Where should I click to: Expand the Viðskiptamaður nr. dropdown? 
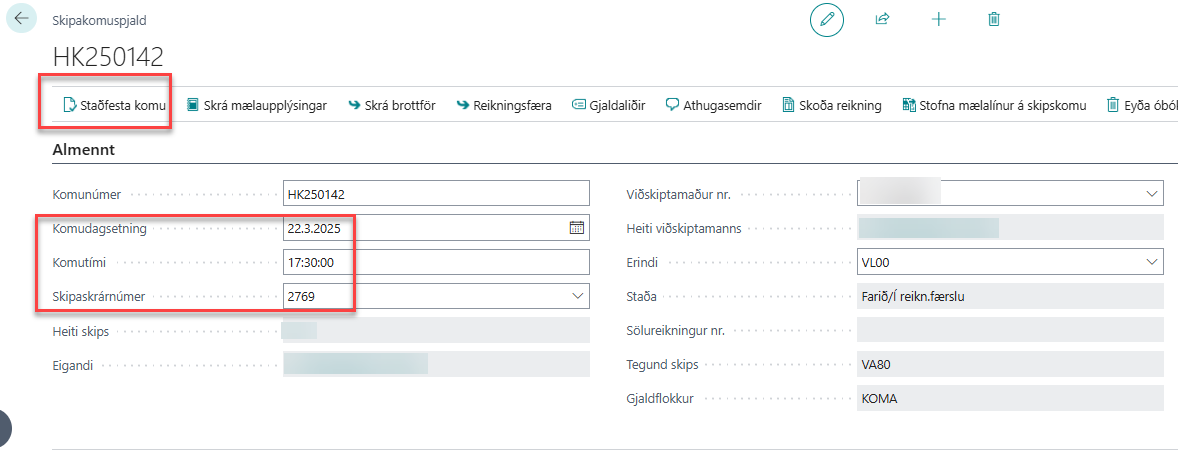click(1150, 194)
